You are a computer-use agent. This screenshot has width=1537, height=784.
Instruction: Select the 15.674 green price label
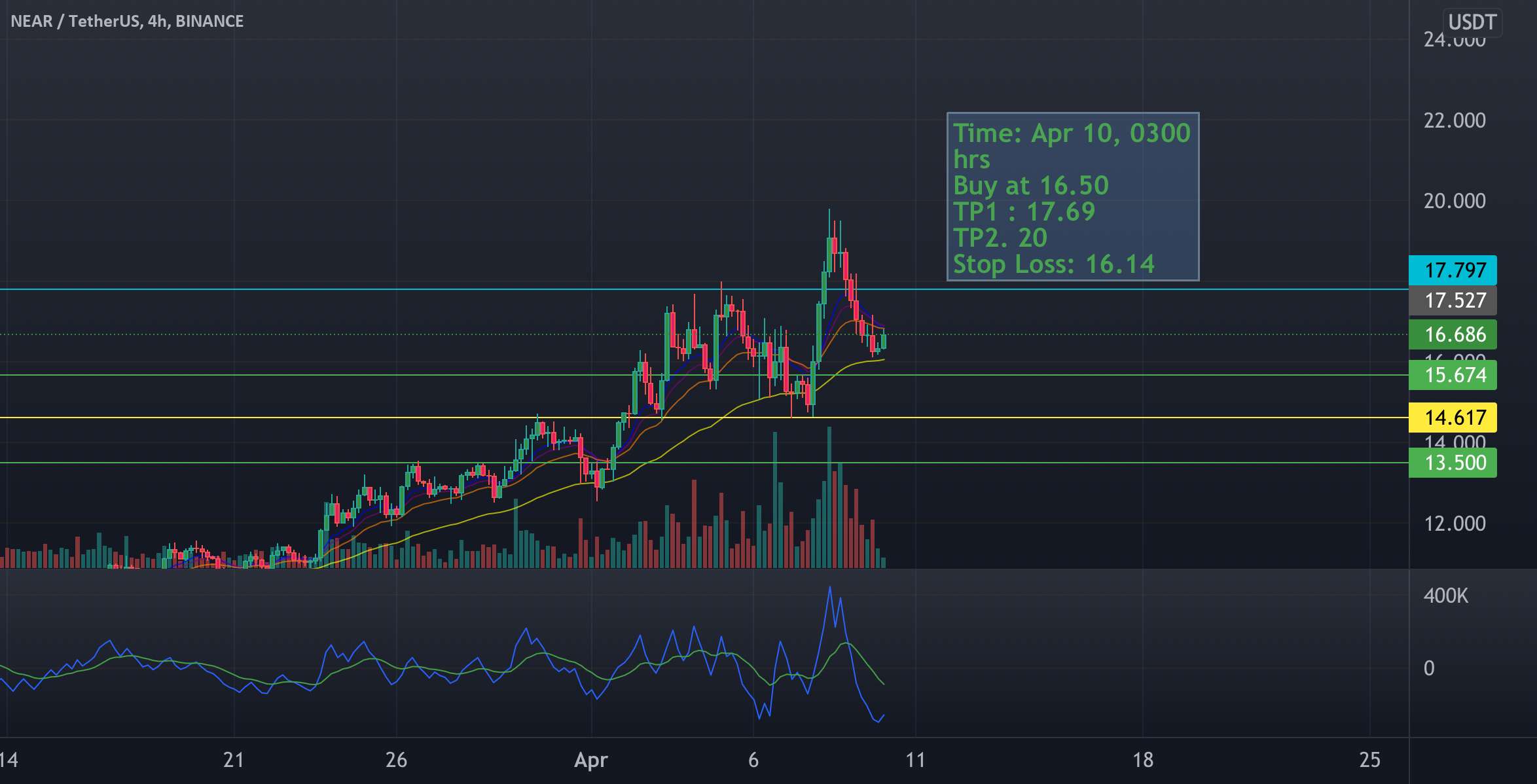1453,375
